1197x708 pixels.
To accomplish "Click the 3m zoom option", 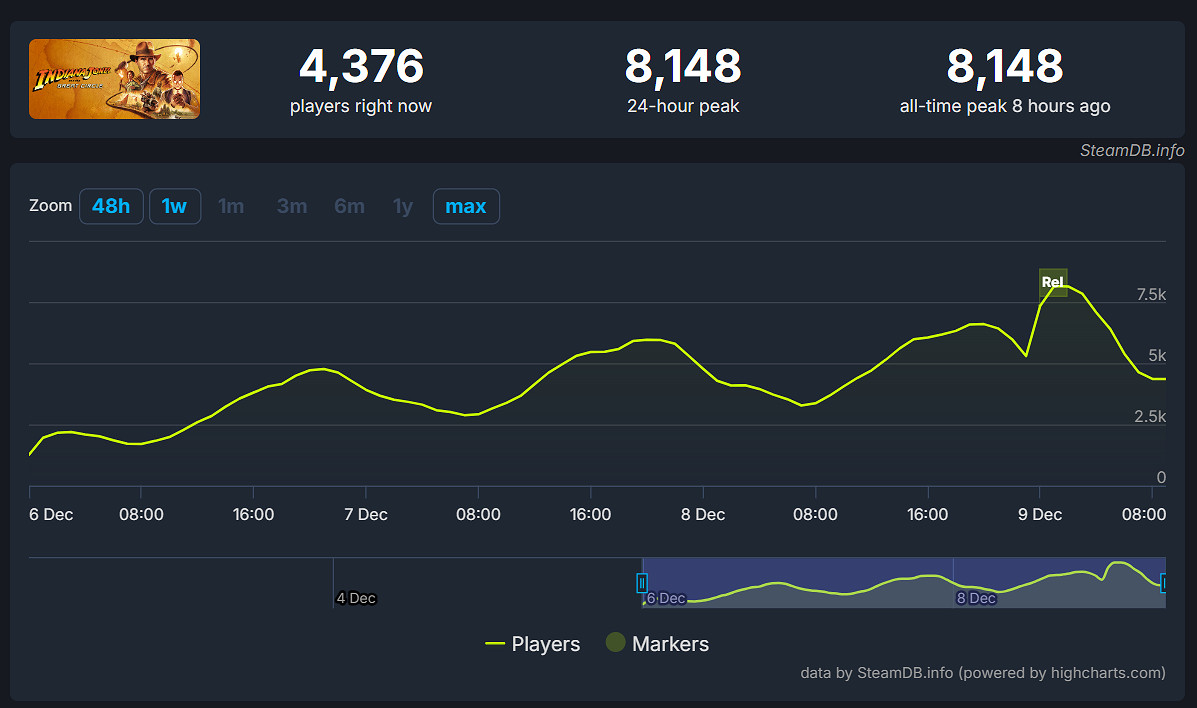I will coord(292,206).
